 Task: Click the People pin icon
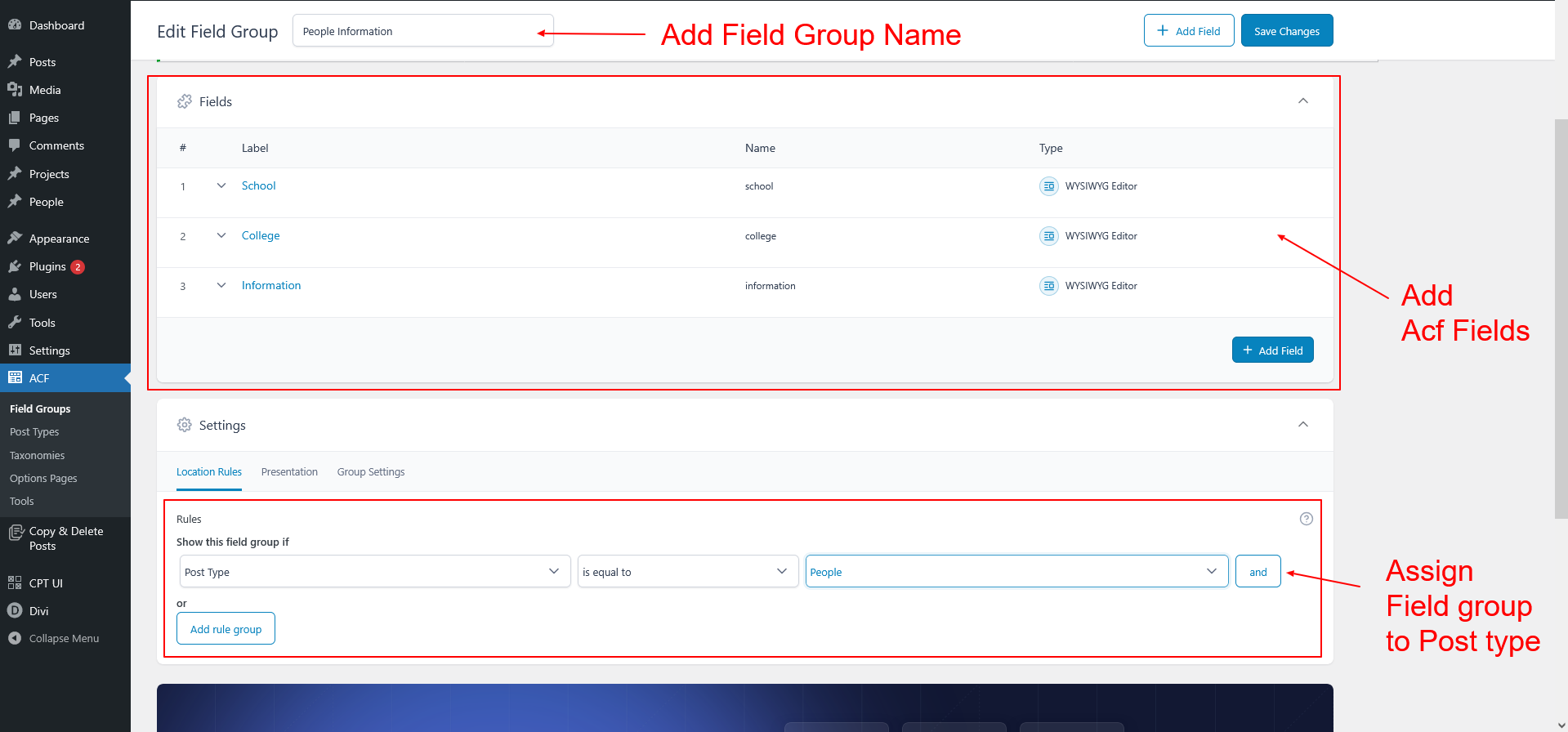[x=15, y=202]
